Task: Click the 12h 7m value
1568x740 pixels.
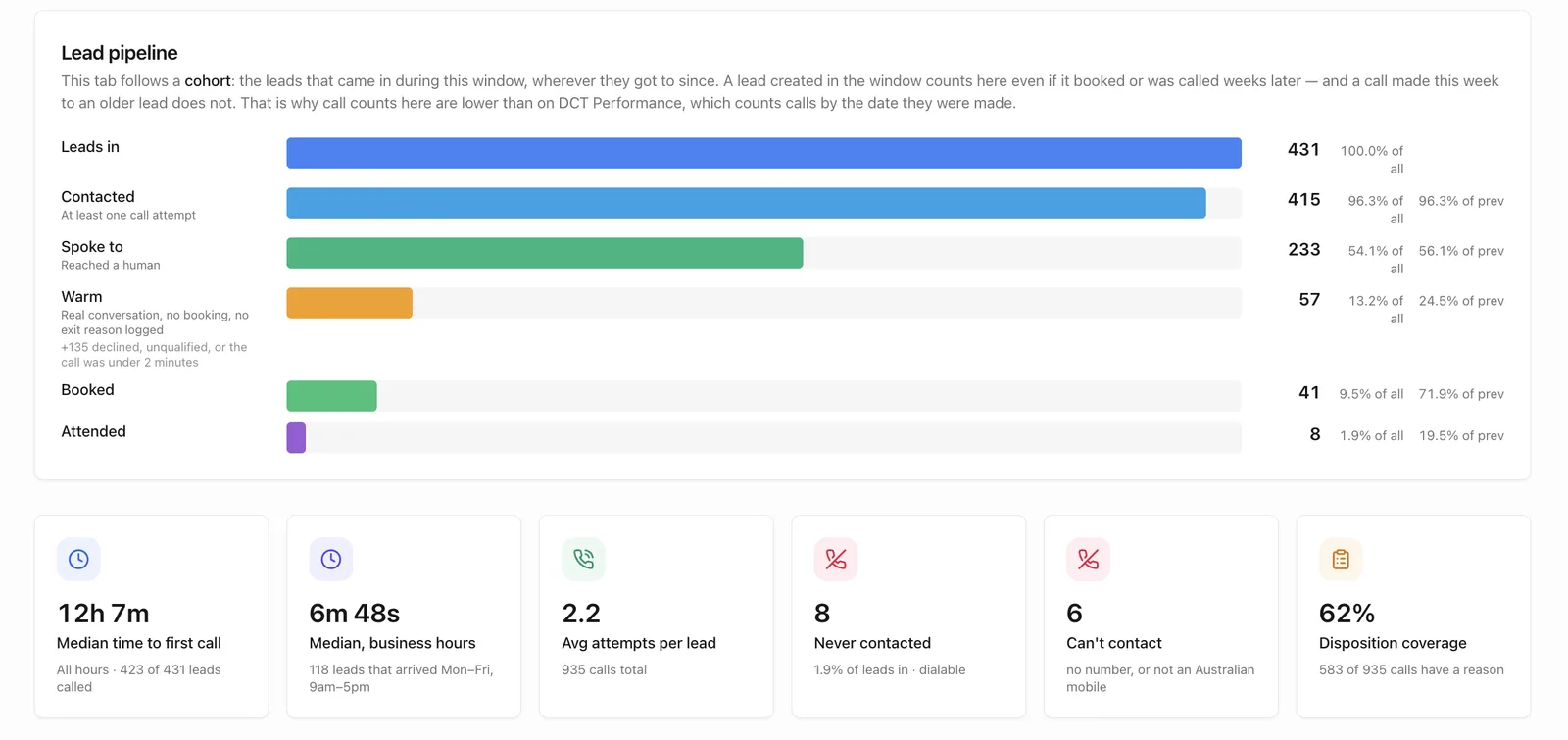Action: coord(104,614)
